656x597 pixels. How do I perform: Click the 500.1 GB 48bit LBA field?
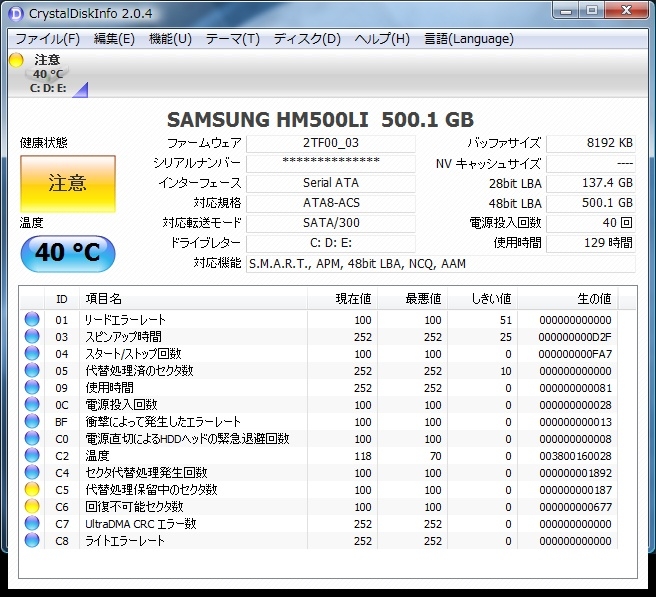coord(591,203)
